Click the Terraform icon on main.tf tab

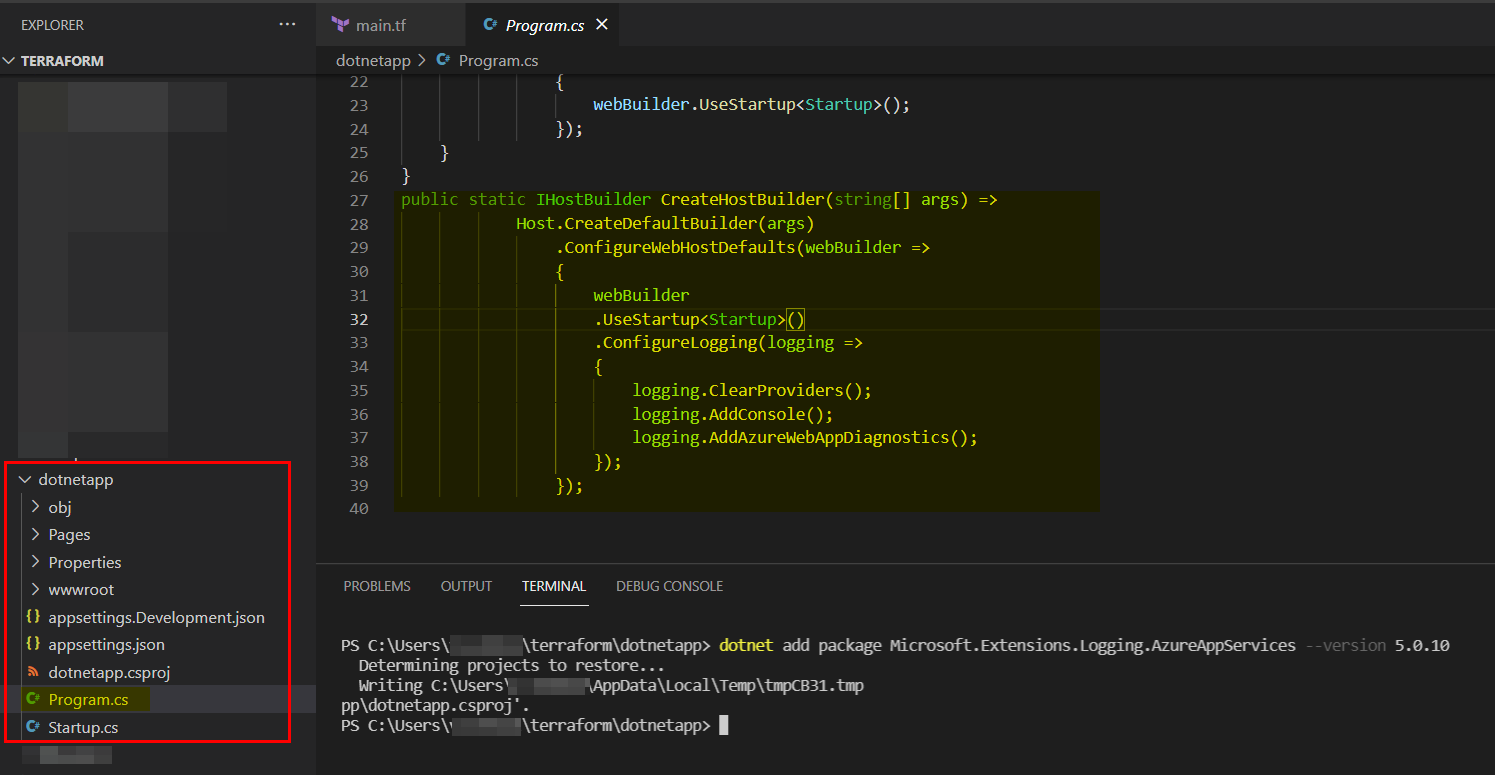[x=340, y=25]
